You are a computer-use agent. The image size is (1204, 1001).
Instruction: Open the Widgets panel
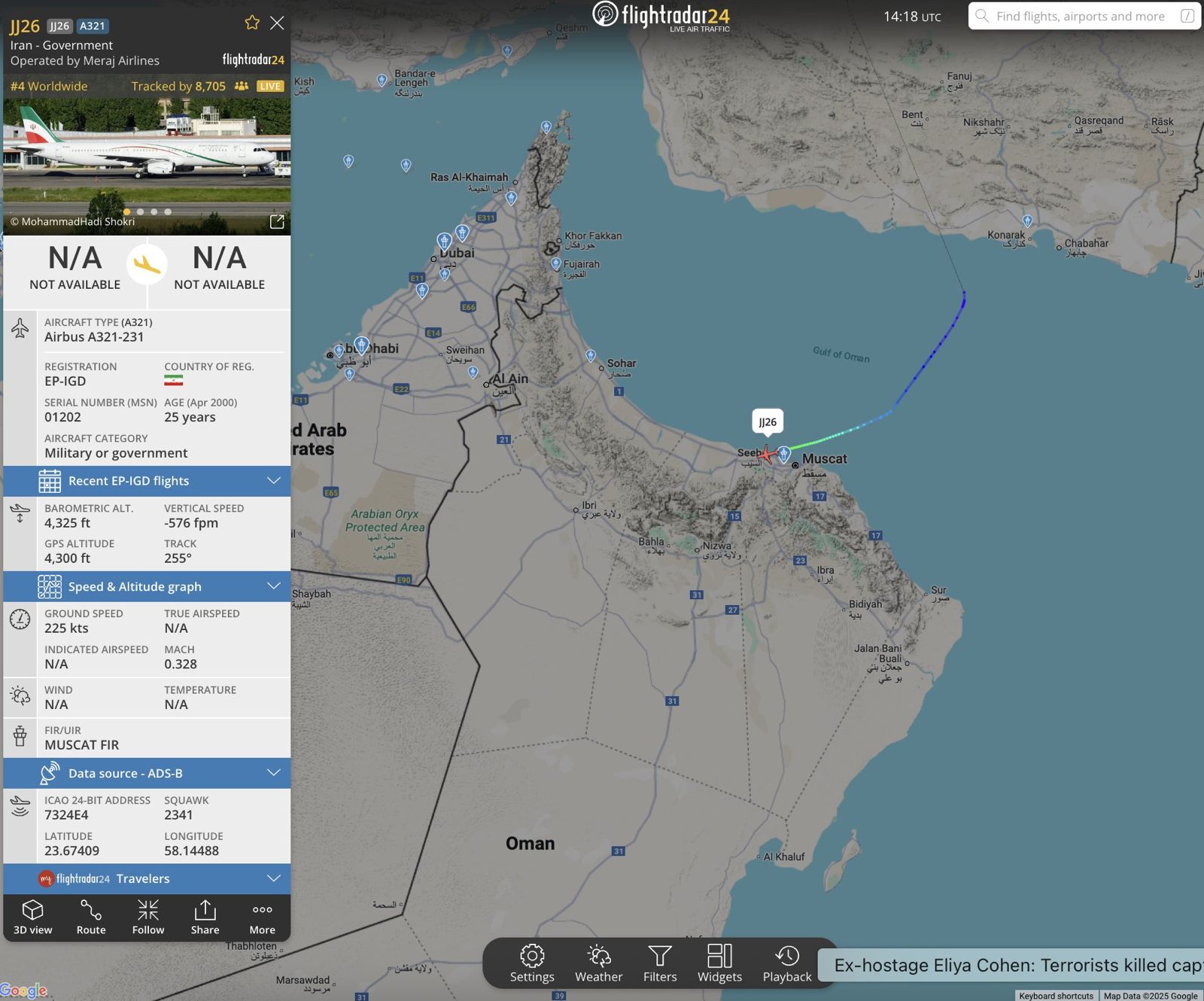coord(719,963)
